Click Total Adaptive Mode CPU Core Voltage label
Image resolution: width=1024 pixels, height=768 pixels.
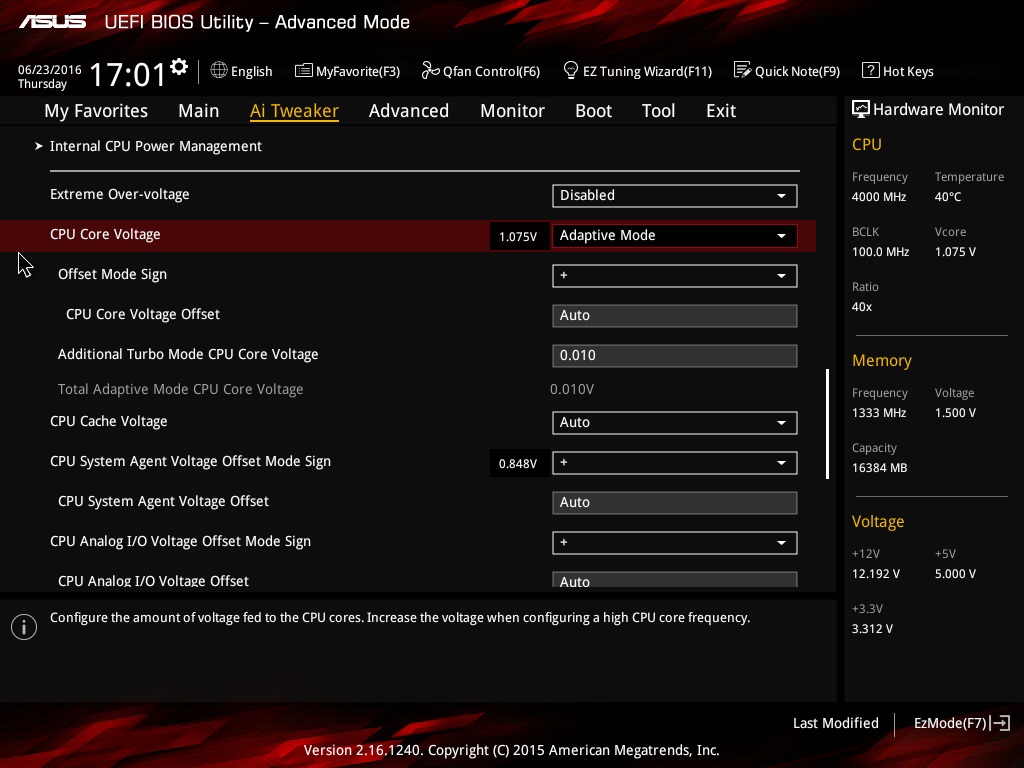pos(180,389)
